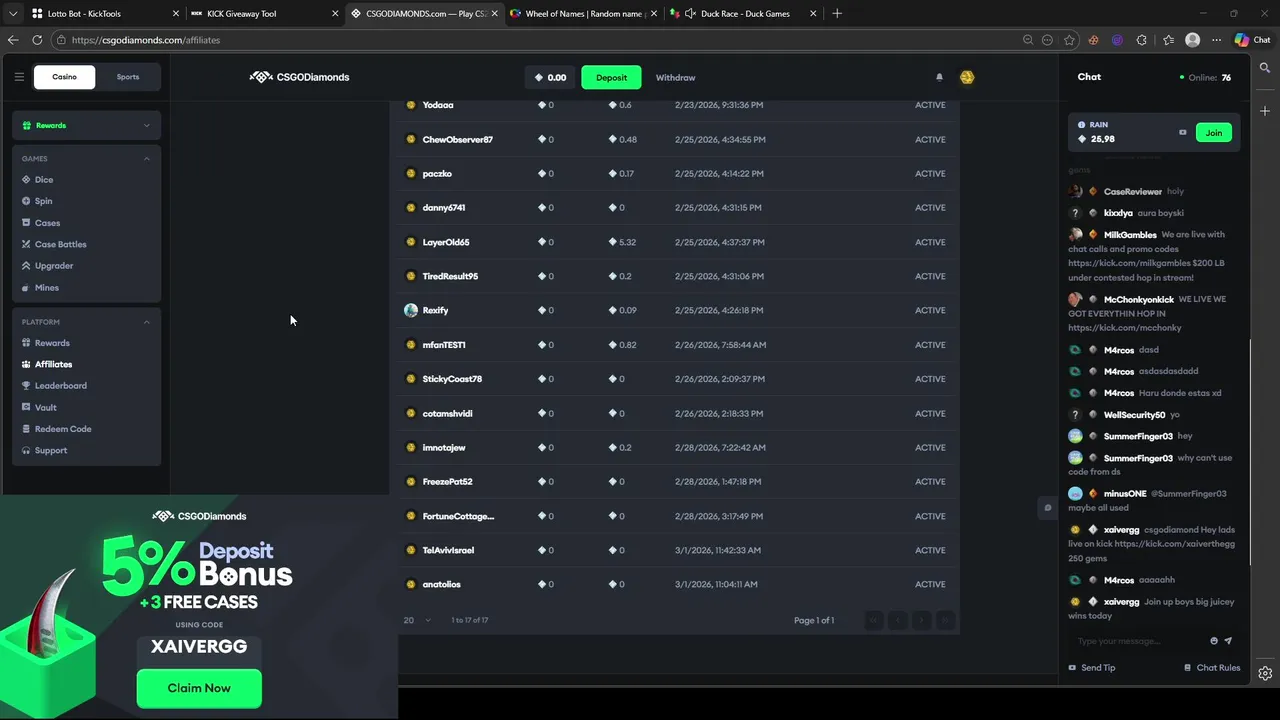Click the green Deposit button
Screen dimensions: 1280x720
click(611, 77)
